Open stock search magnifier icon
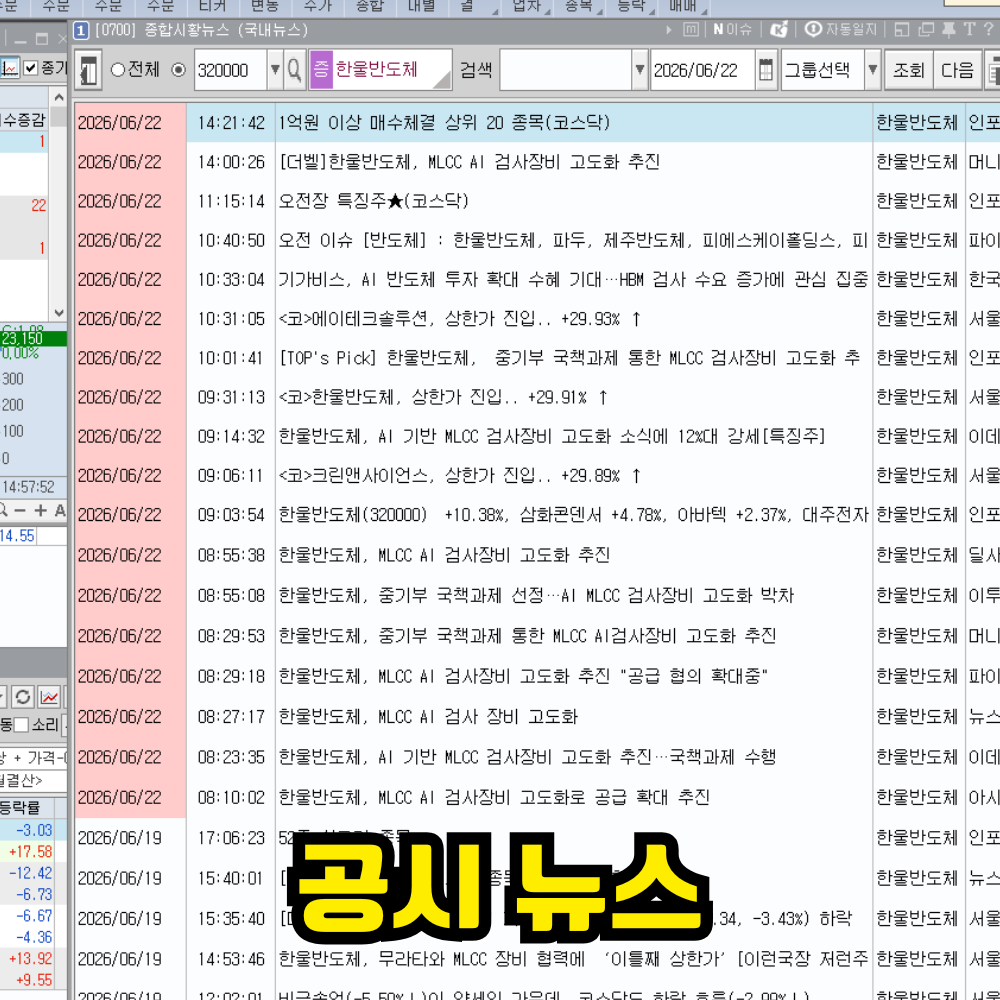Image resolution: width=1000 pixels, height=1000 pixels. click(294, 70)
